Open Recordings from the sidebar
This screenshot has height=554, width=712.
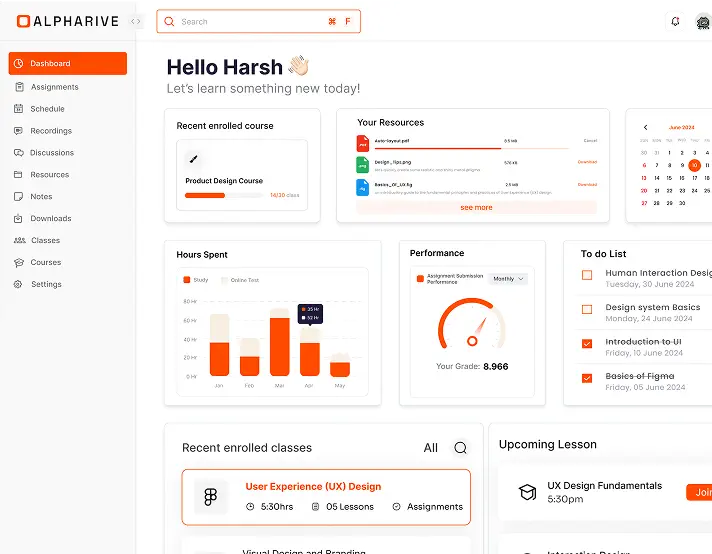tap(51, 131)
